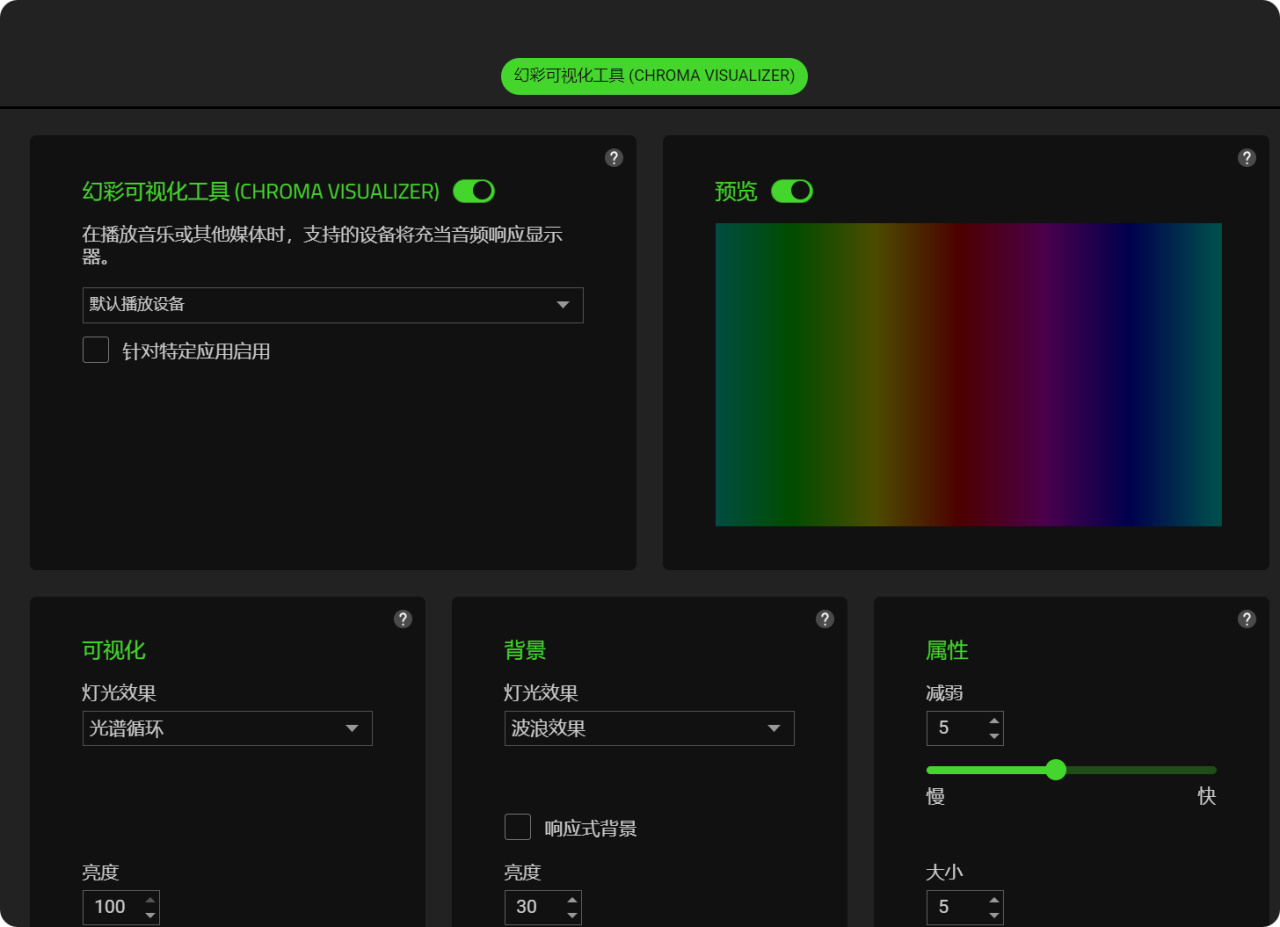
Task: Increase the 可视化 亮度 value with up arrow
Action: point(150,899)
